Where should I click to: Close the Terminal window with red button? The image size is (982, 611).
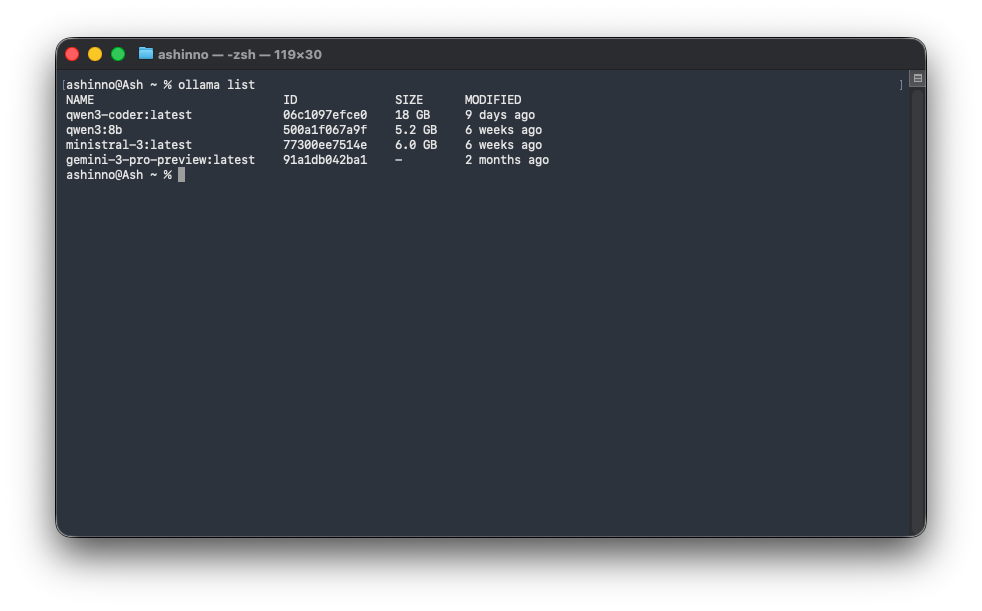coord(72,54)
